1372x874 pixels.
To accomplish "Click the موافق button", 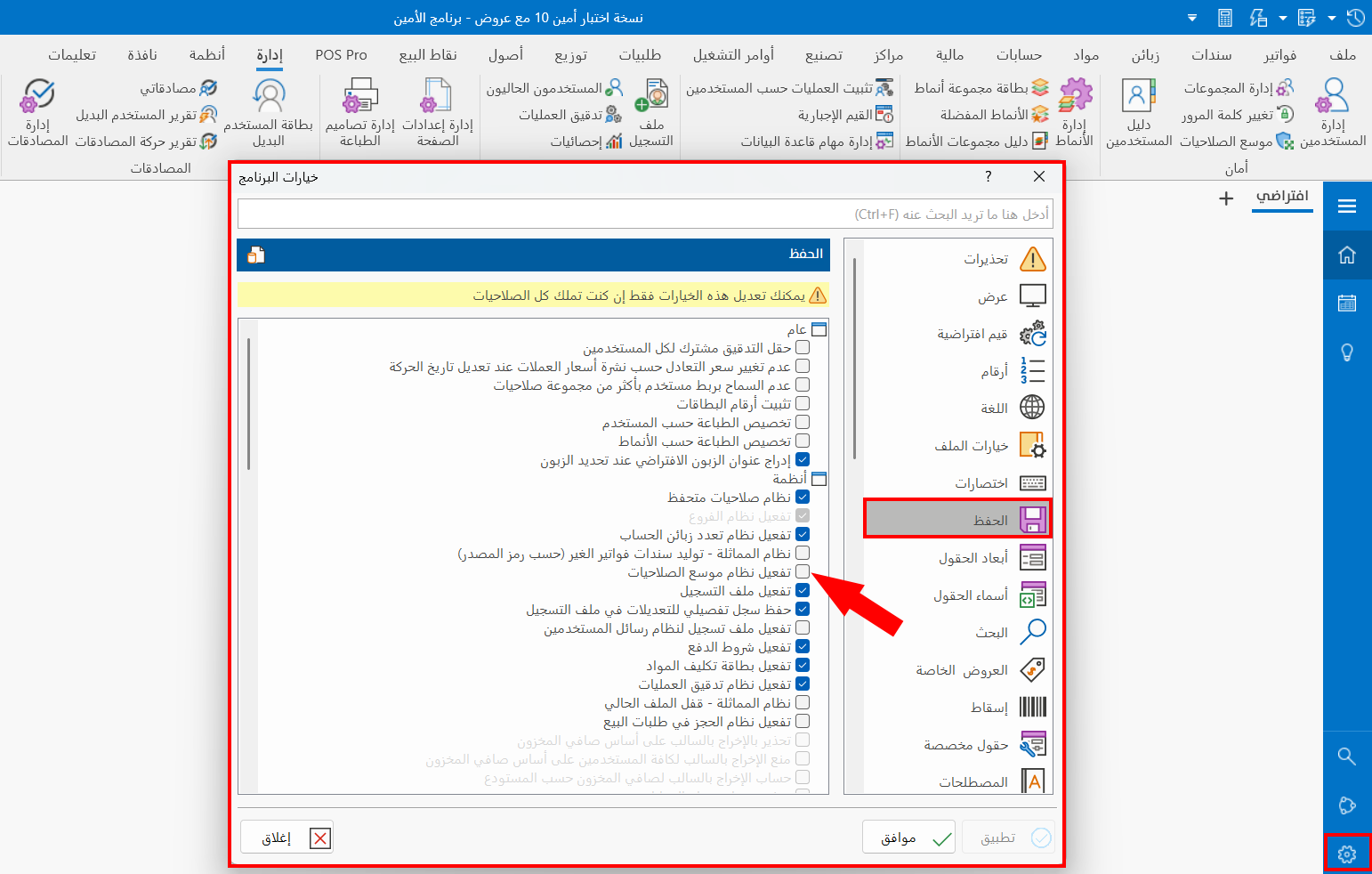I will [x=908, y=837].
